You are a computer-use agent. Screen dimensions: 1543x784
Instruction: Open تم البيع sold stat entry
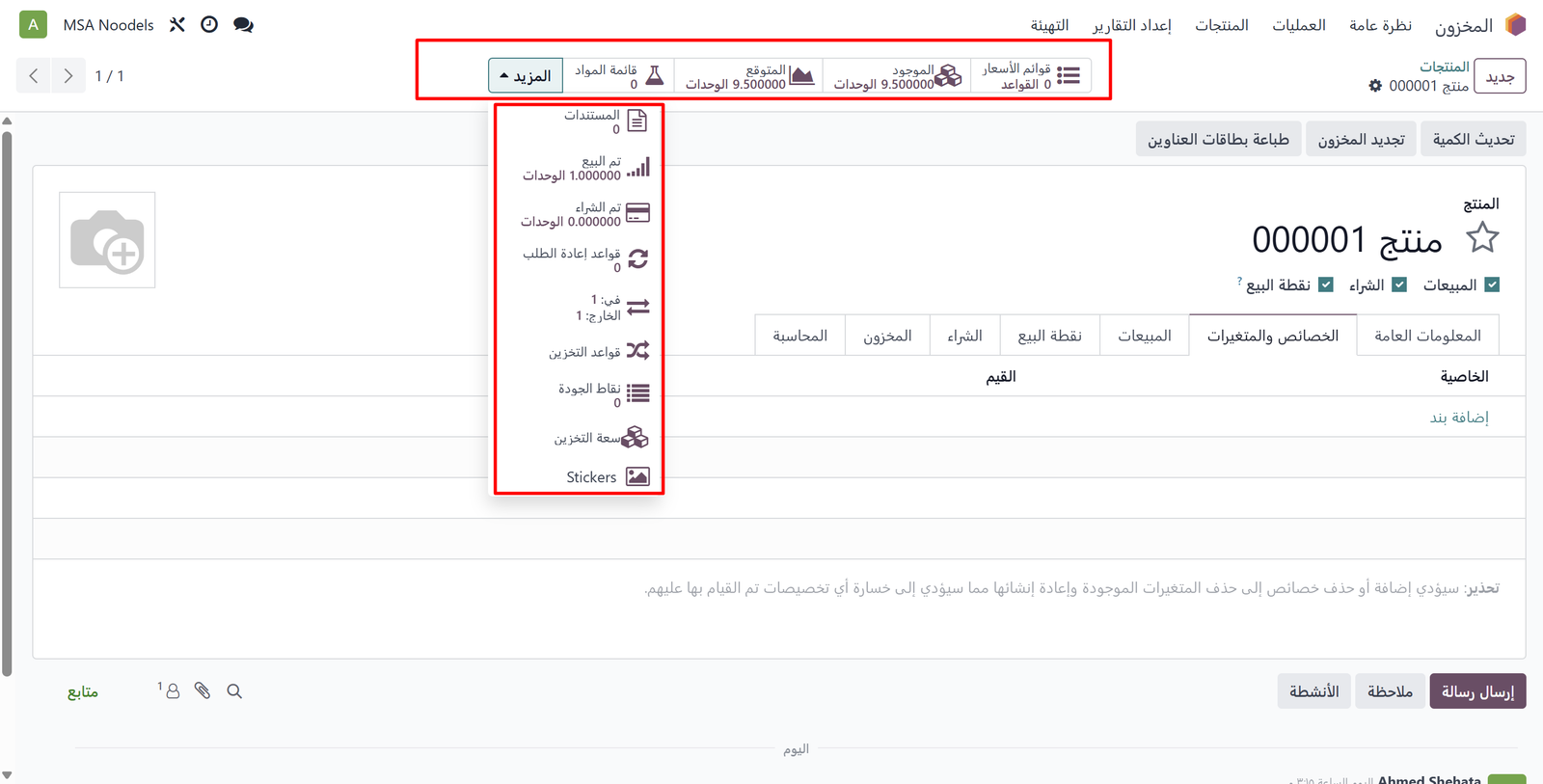pos(586,168)
